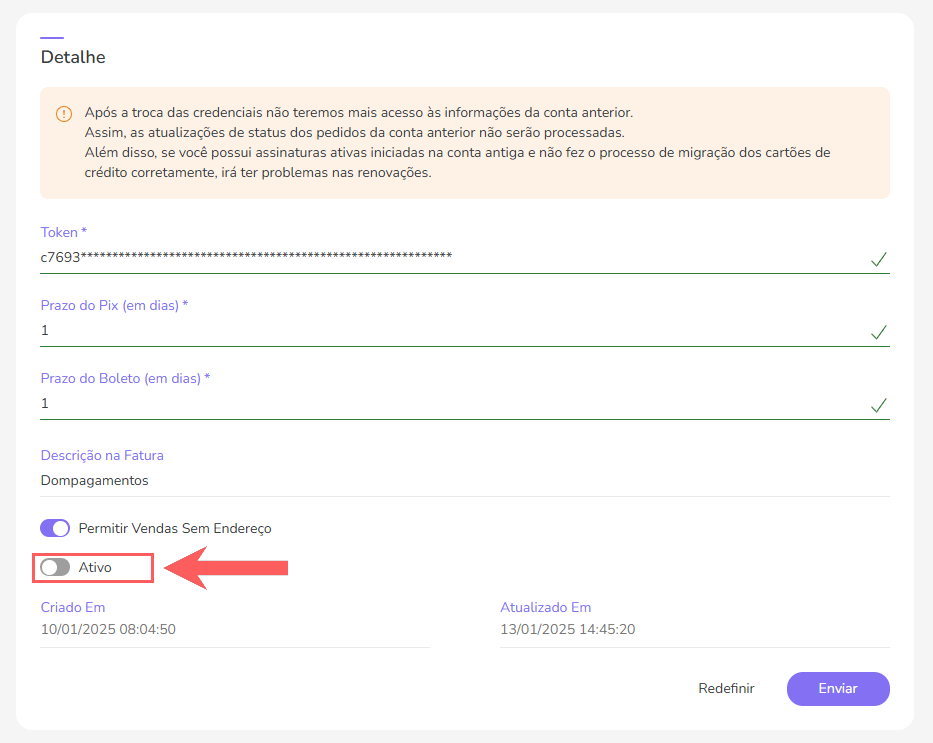Viewport: 933px width, 743px height.
Task: Enable the Ativo toggle switch
Action: tap(55, 567)
